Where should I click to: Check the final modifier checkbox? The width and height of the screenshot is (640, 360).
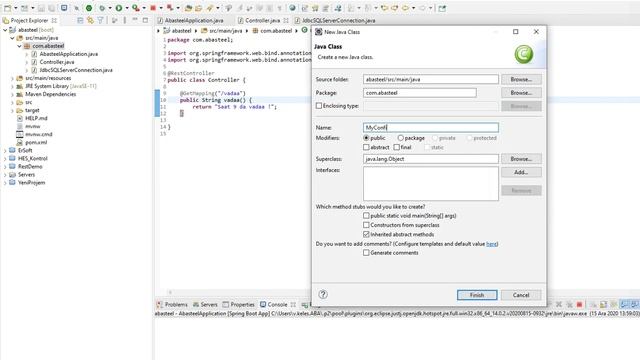point(396,147)
